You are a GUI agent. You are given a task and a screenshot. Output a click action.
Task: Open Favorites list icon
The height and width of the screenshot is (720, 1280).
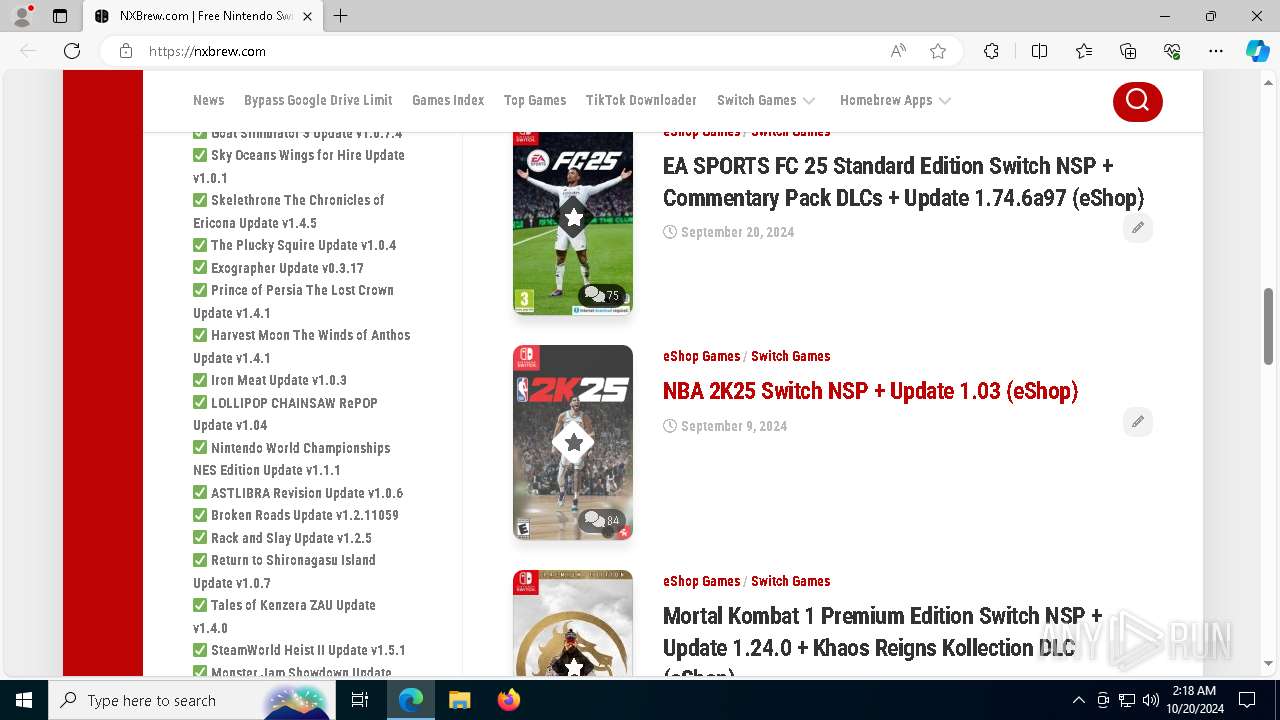1084,51
